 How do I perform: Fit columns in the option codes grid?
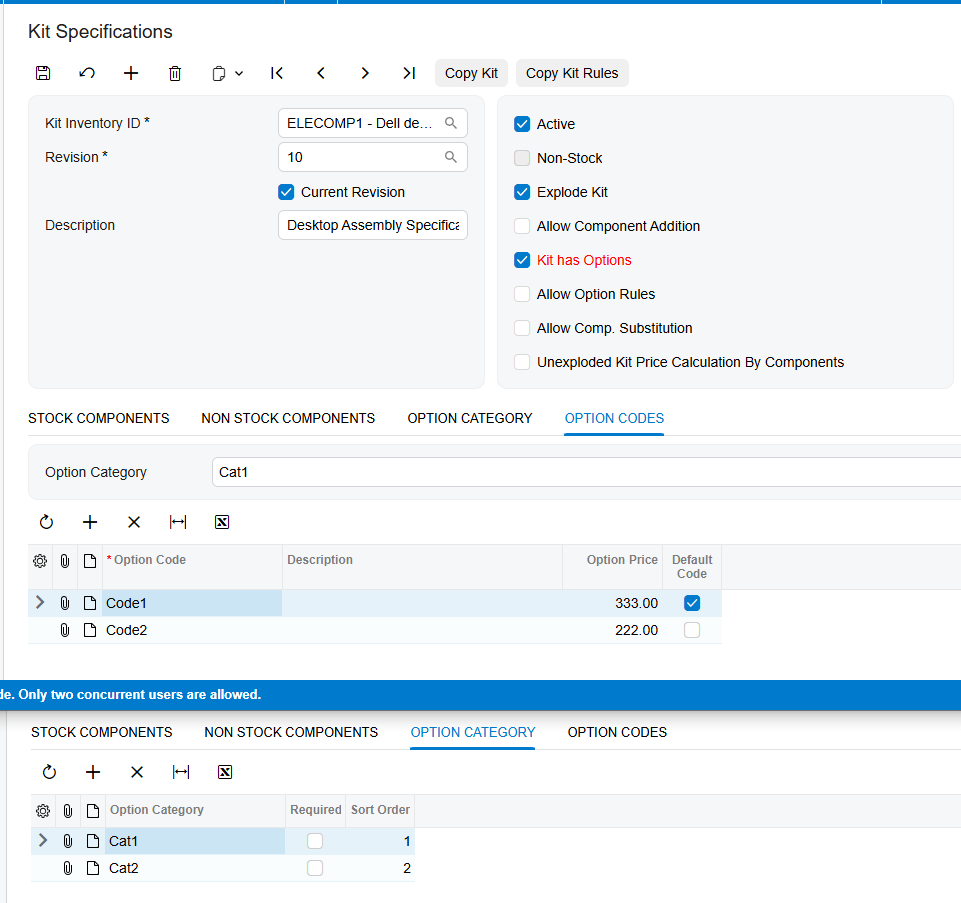pyautogui.click(x=178, y=522)
